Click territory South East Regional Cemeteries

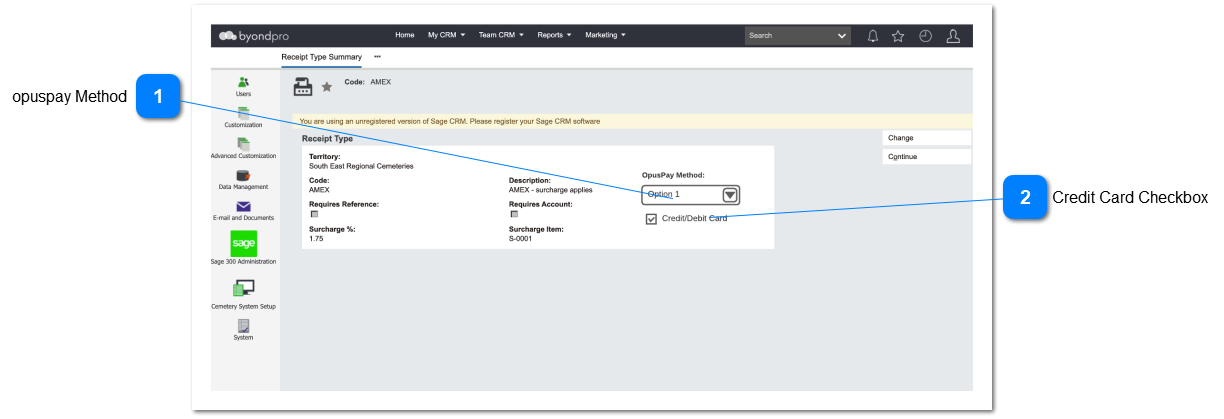click(361, 166)
